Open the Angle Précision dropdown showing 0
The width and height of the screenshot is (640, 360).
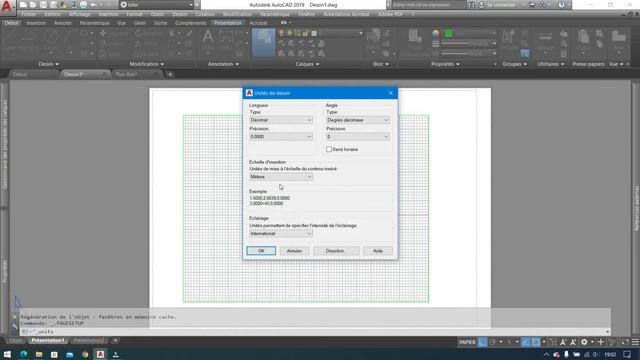click(x=358, y=137)
